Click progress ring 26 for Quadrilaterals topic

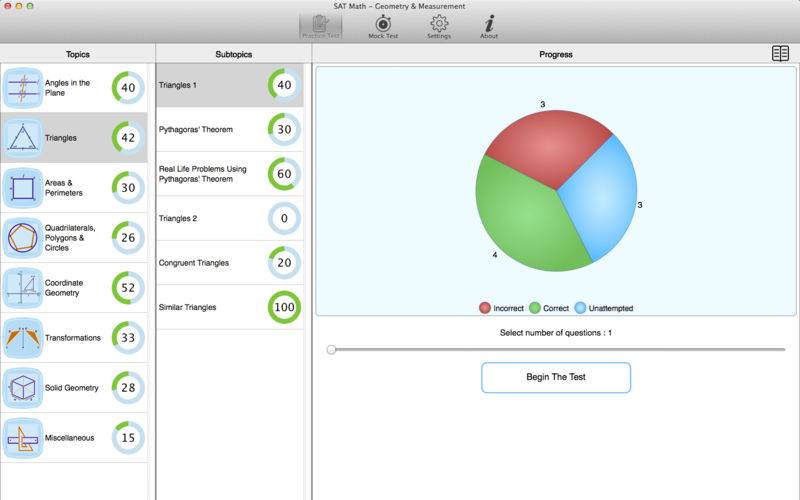128,238
